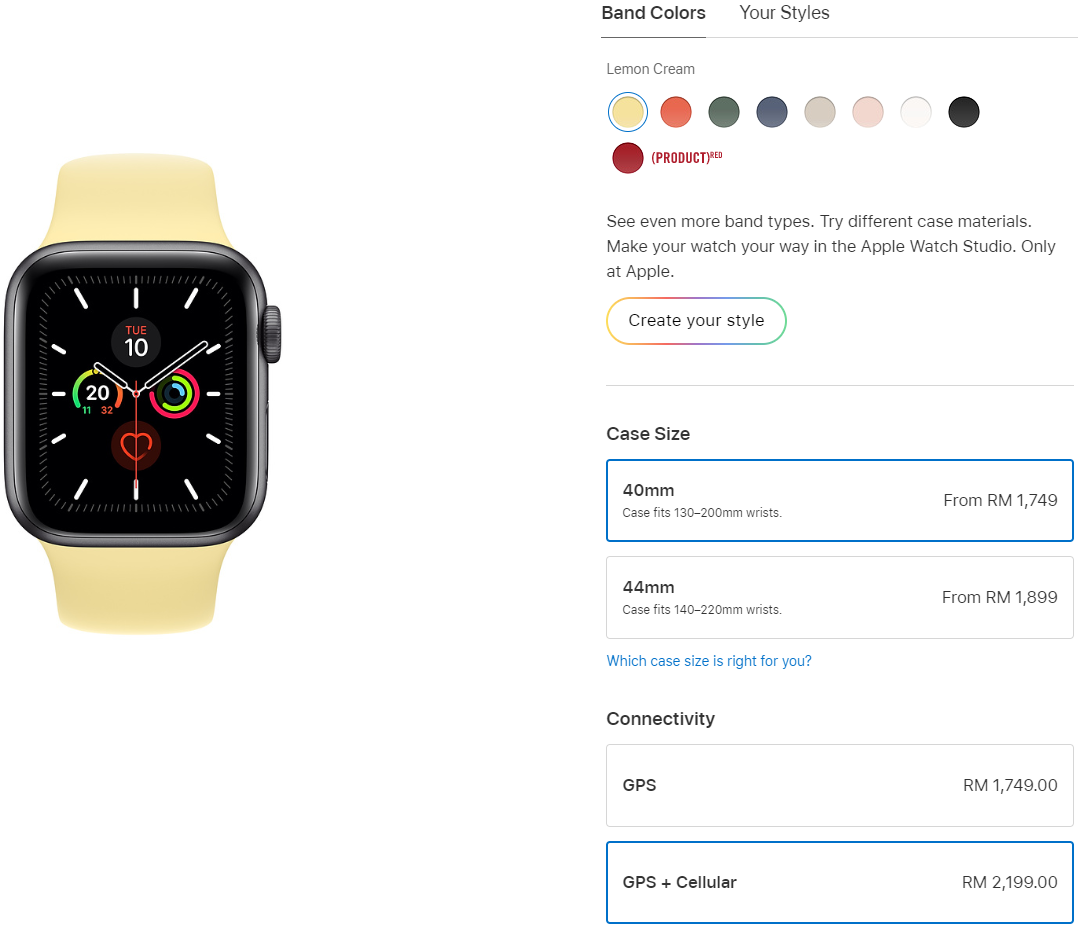
Task: Choose the black band color swatch
Action: 963,112
